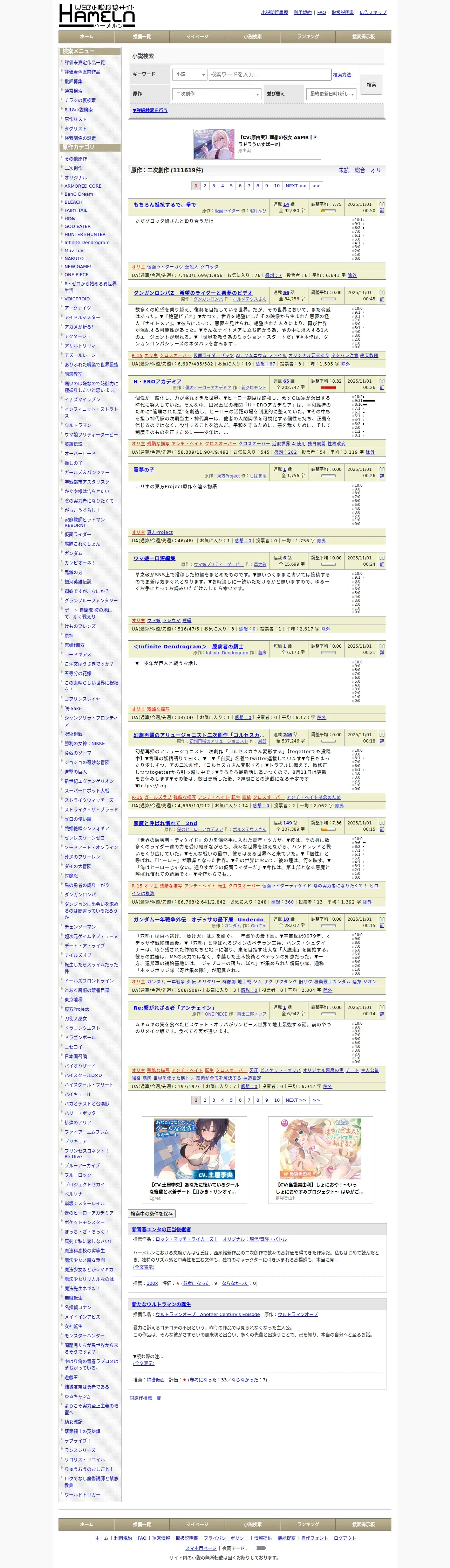This screenshot has height=1568, width=450.
Task: Open the 並び替え sort order dropdown
Action: [x=331, y=94]
